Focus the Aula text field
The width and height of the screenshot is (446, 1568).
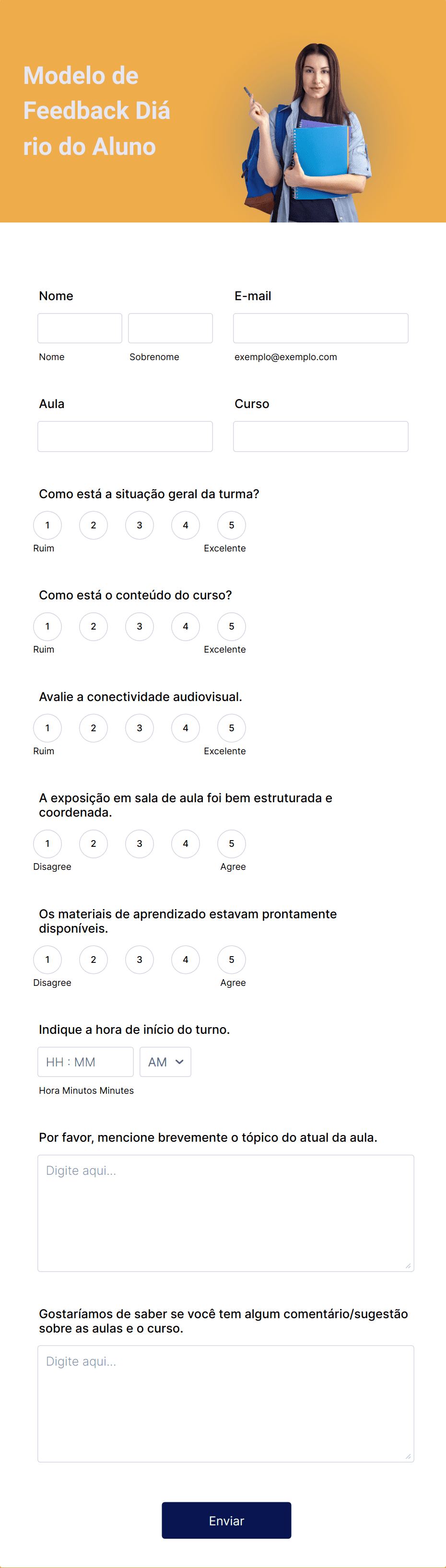click(125, 436)
